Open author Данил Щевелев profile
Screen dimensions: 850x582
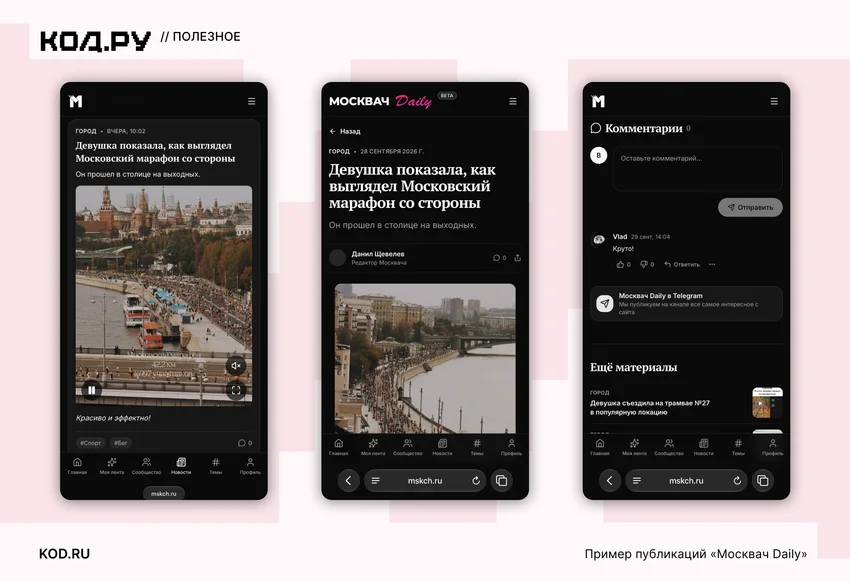coord(369,257)
